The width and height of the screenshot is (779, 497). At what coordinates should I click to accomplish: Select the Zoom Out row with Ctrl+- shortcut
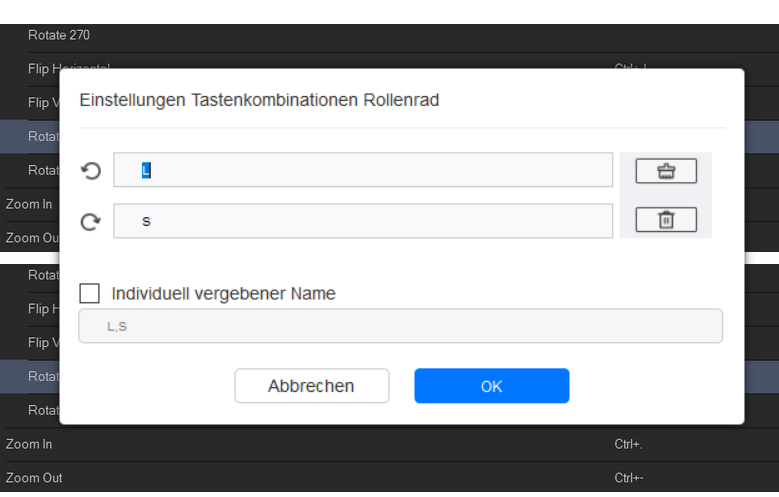300,478
